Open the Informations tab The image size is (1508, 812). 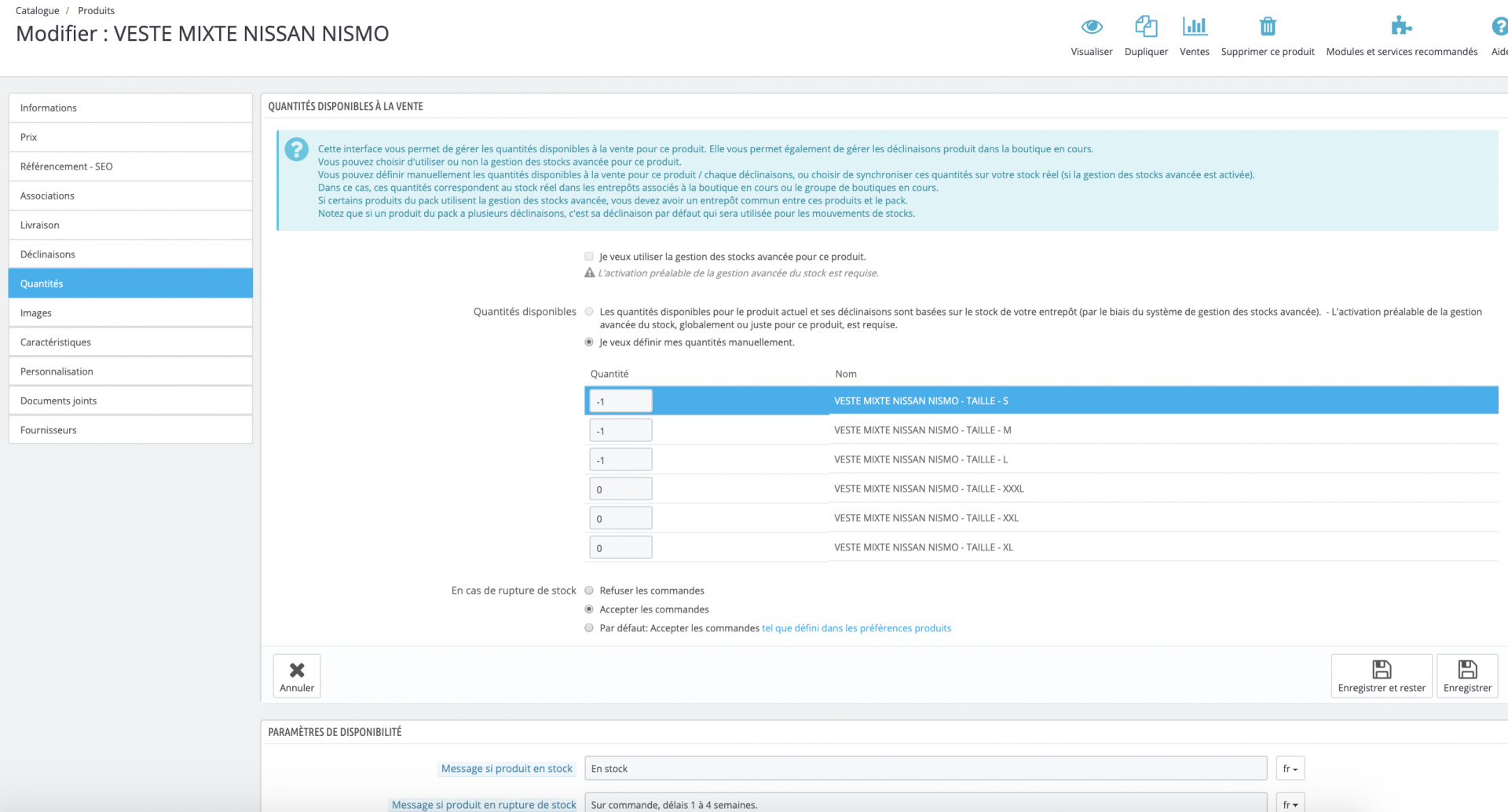(130, 108)
